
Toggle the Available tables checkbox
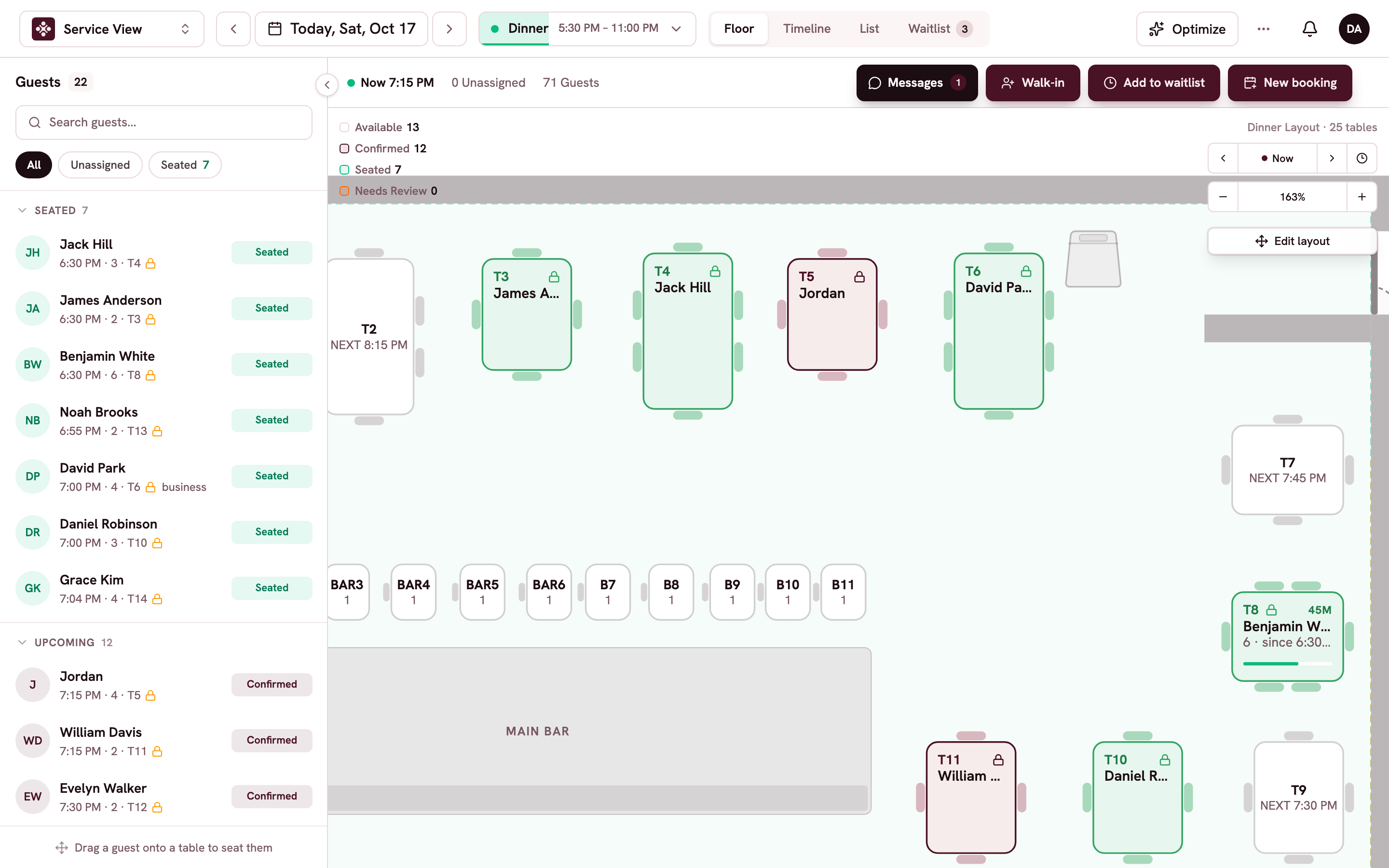[344, 127]
